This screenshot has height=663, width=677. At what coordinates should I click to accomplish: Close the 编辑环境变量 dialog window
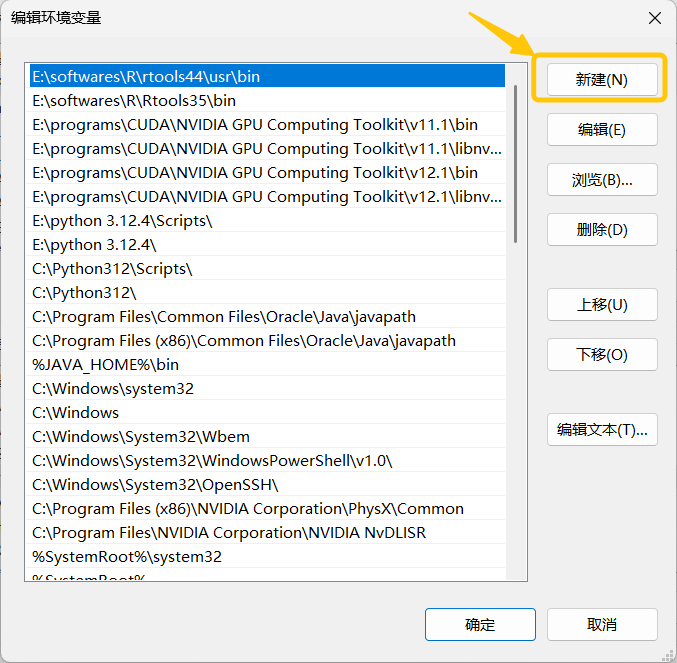(x=655, y=18)
